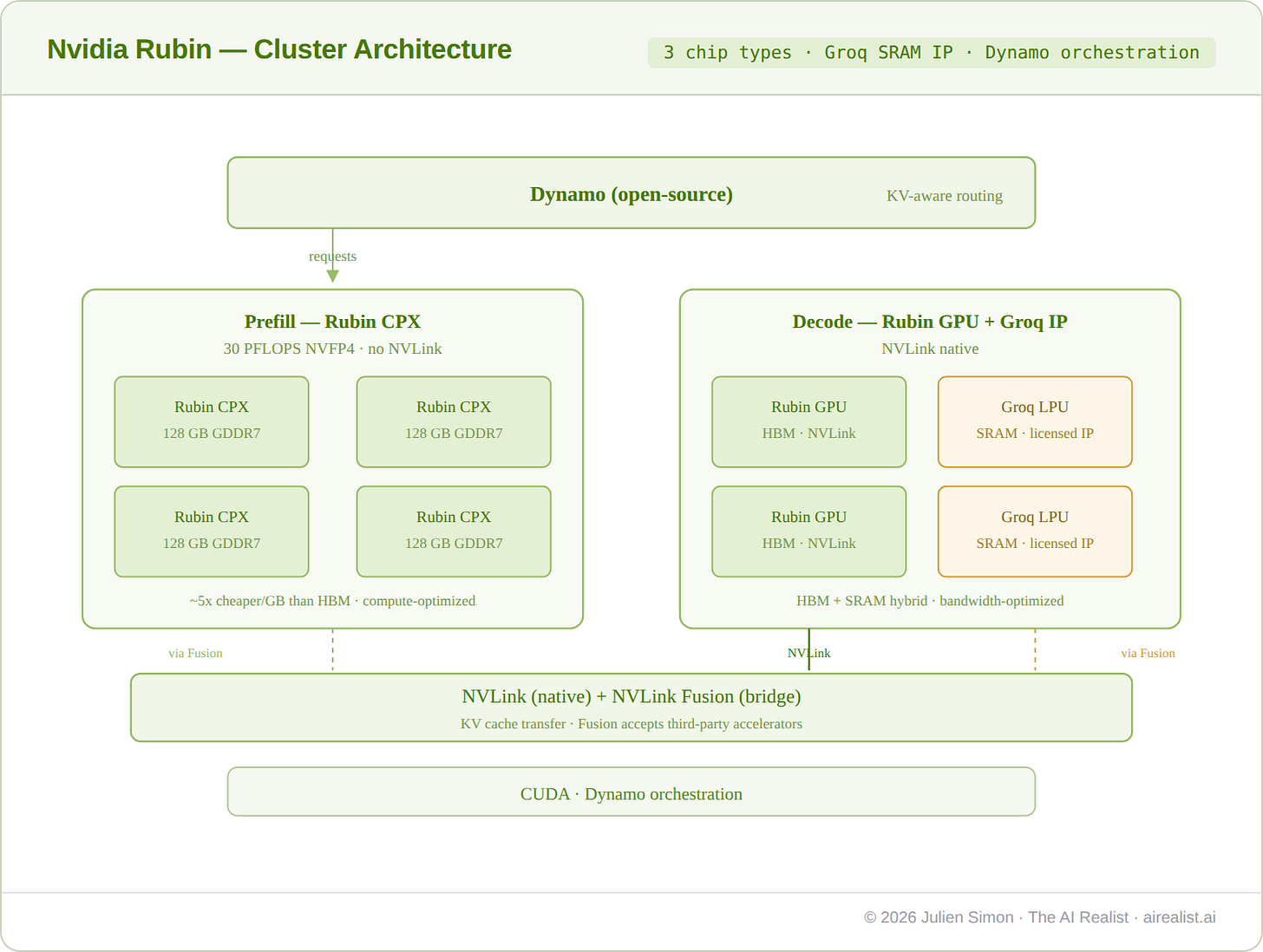1263x952 pixels.
Task: Click '3 chip types' in header badge
Action: pyautogui.click(x=728, y=53)
